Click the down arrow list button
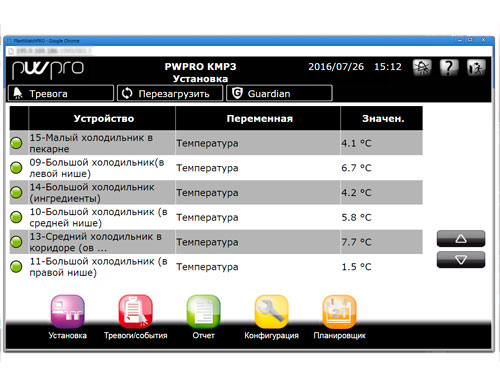The width and height of the screenshot is (500, 385). pos(461,260)
